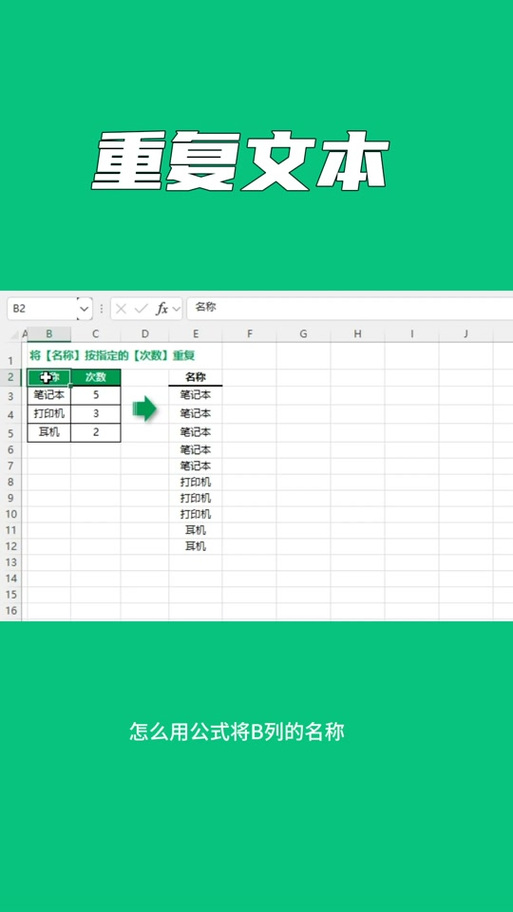Click cell E12 containing 耳机
The height and width of the screenshot is (912, 513).
pyautogui.click(x=195, y=546)
